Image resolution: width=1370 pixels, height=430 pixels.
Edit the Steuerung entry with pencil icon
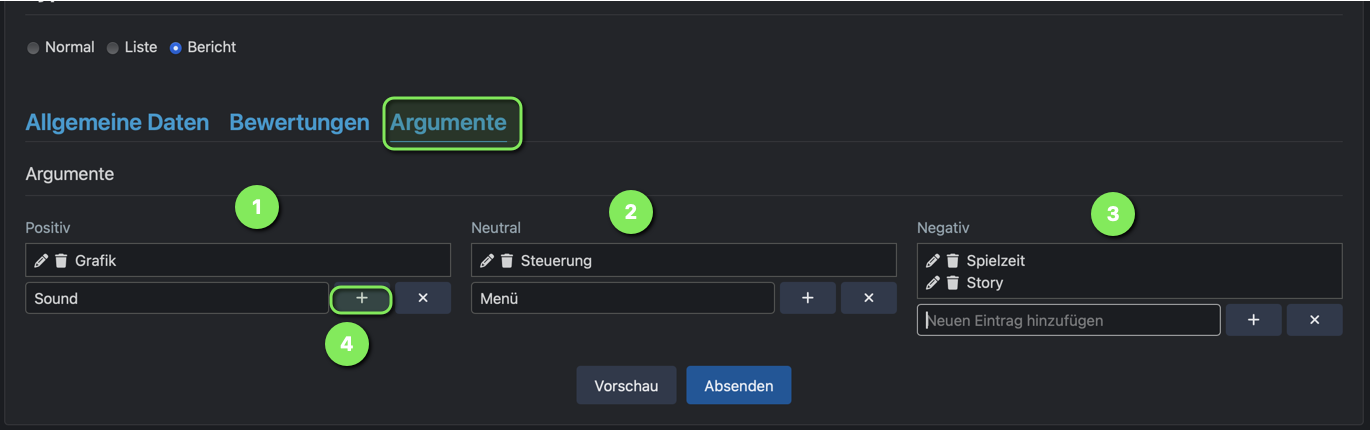[487, 261]
